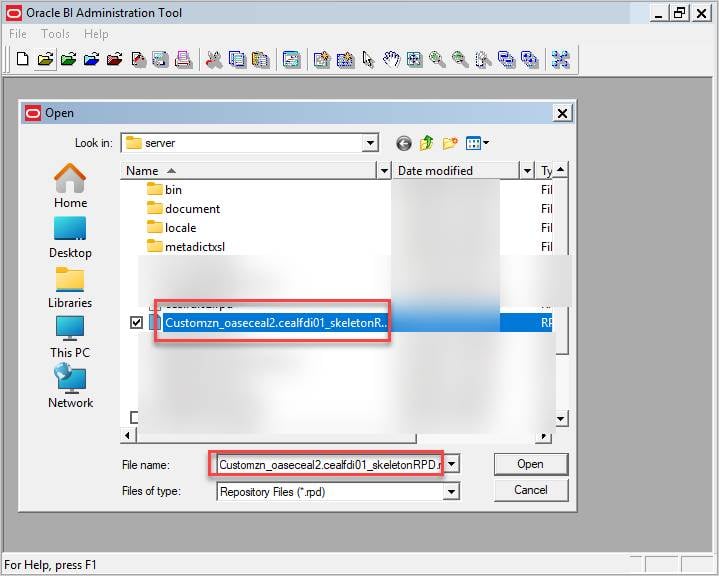Select the bin folder

165,189
